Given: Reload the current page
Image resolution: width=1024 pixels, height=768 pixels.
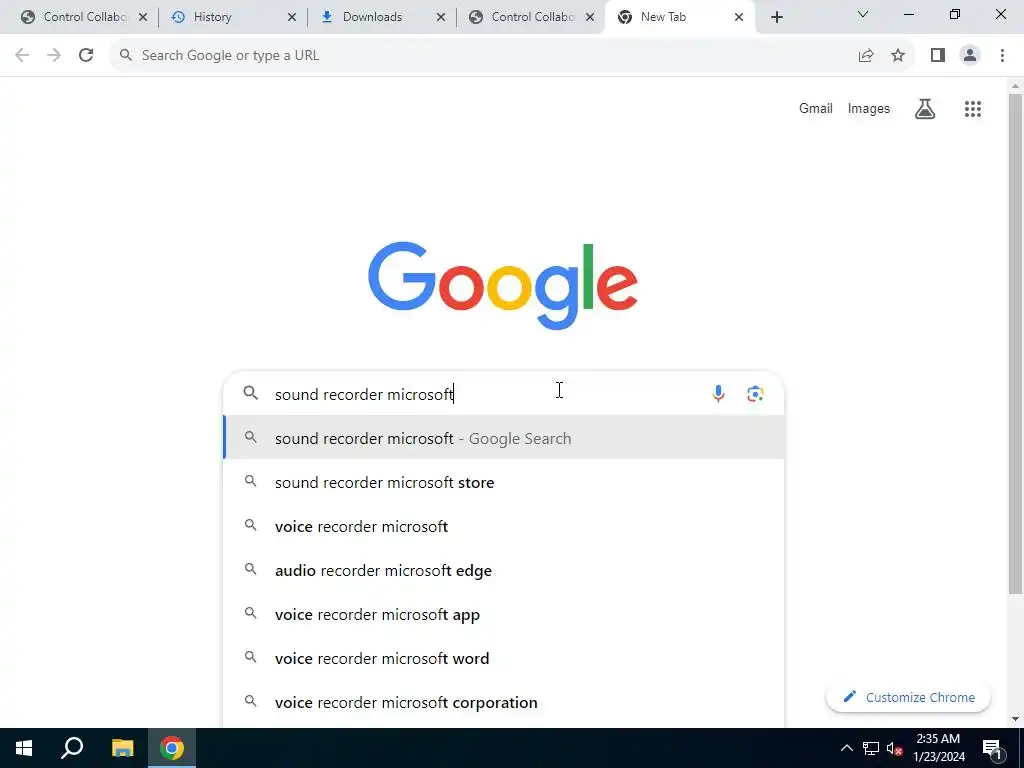Looking at the screenshot, I should (x=86, y=56).
